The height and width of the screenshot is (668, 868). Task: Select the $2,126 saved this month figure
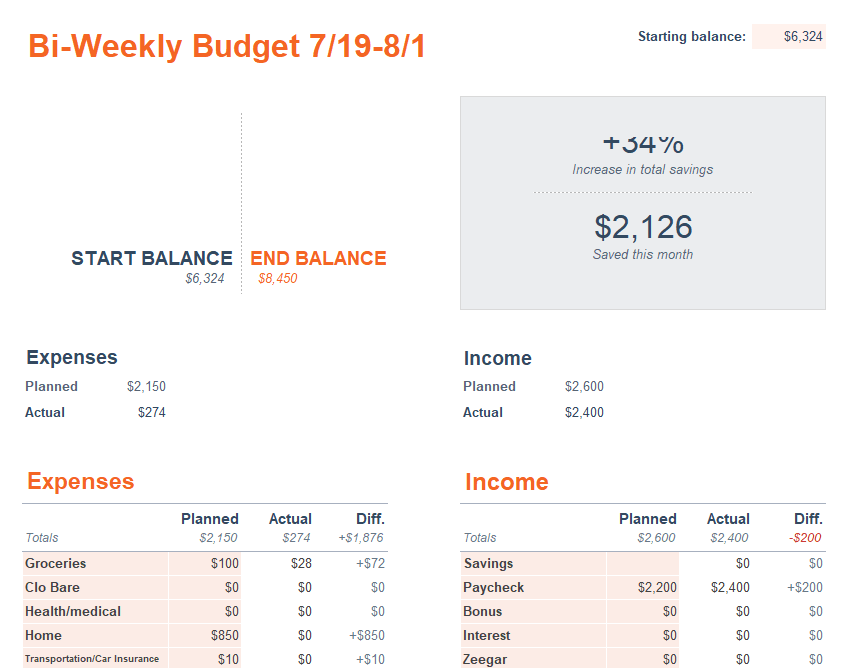643,227
